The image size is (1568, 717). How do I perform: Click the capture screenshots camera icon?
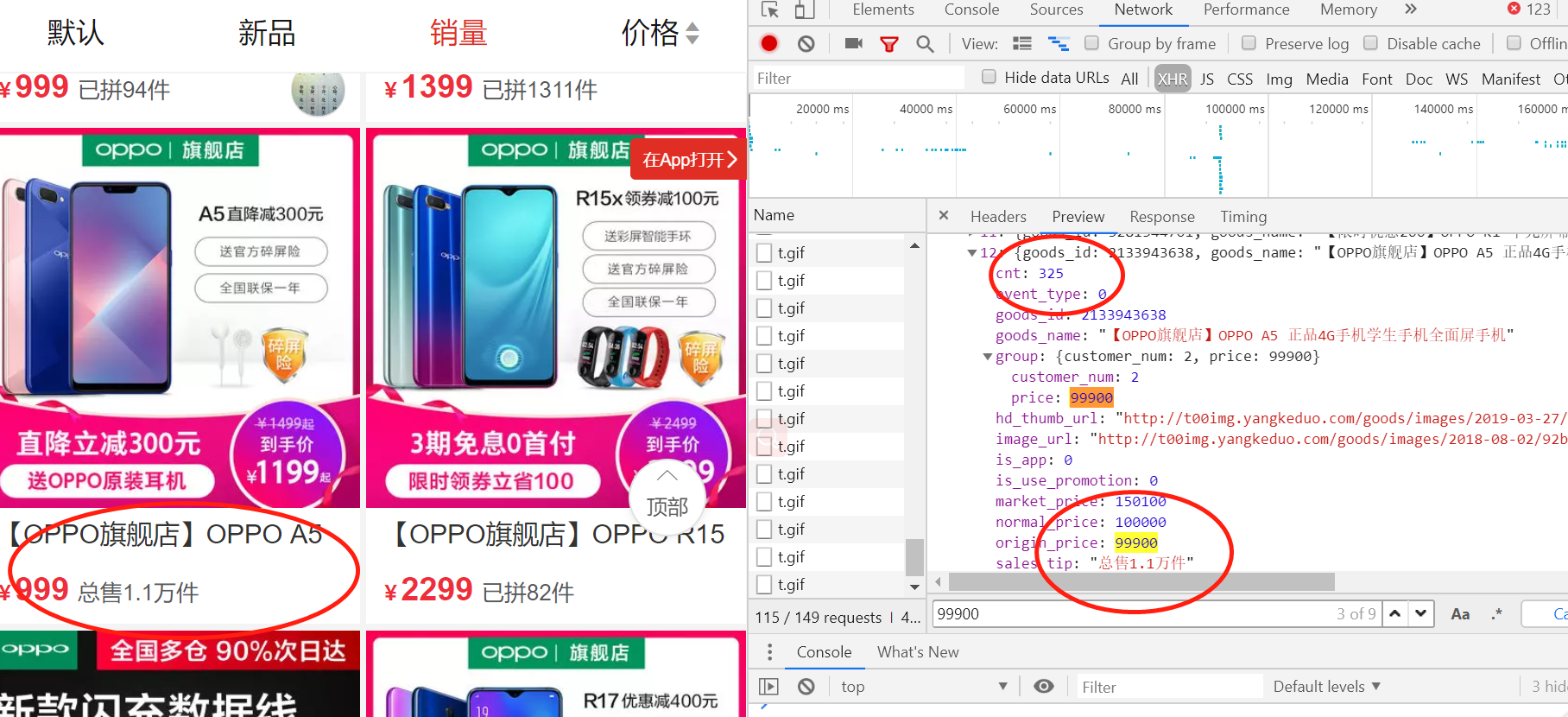pos(854,43)
